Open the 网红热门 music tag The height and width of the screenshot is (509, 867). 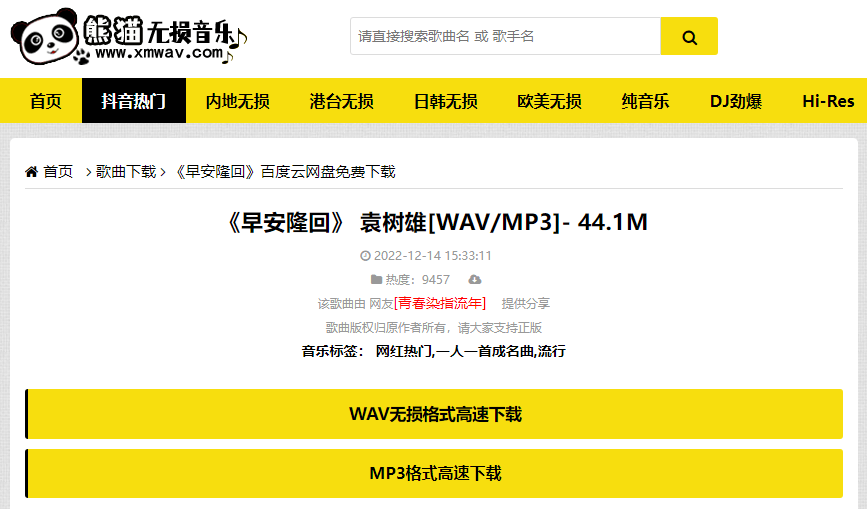coord(404,351)
